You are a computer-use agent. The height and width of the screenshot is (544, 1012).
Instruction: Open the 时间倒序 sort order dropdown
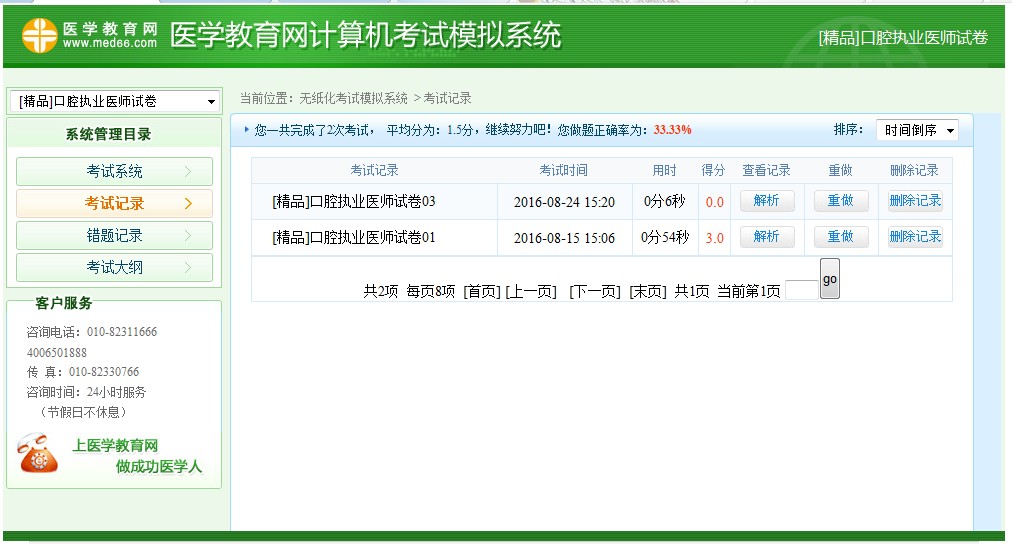tap(917, 130)
